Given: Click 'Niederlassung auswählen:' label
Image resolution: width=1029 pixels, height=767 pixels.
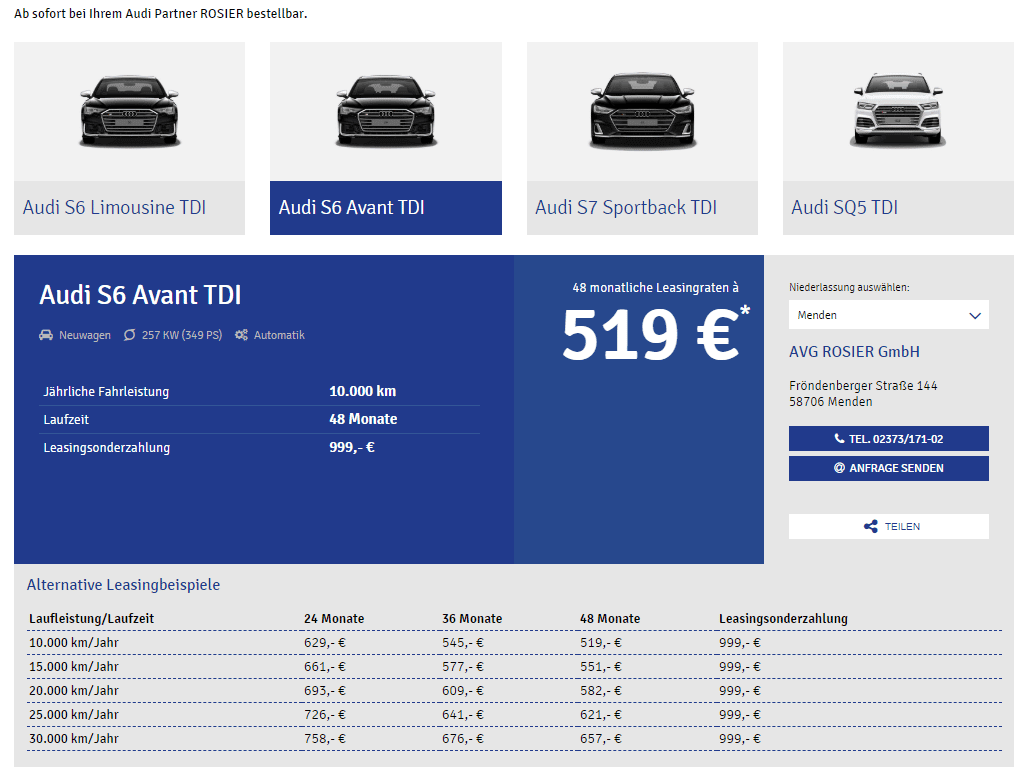Looking at the screenshot, I should pos(849,287).
